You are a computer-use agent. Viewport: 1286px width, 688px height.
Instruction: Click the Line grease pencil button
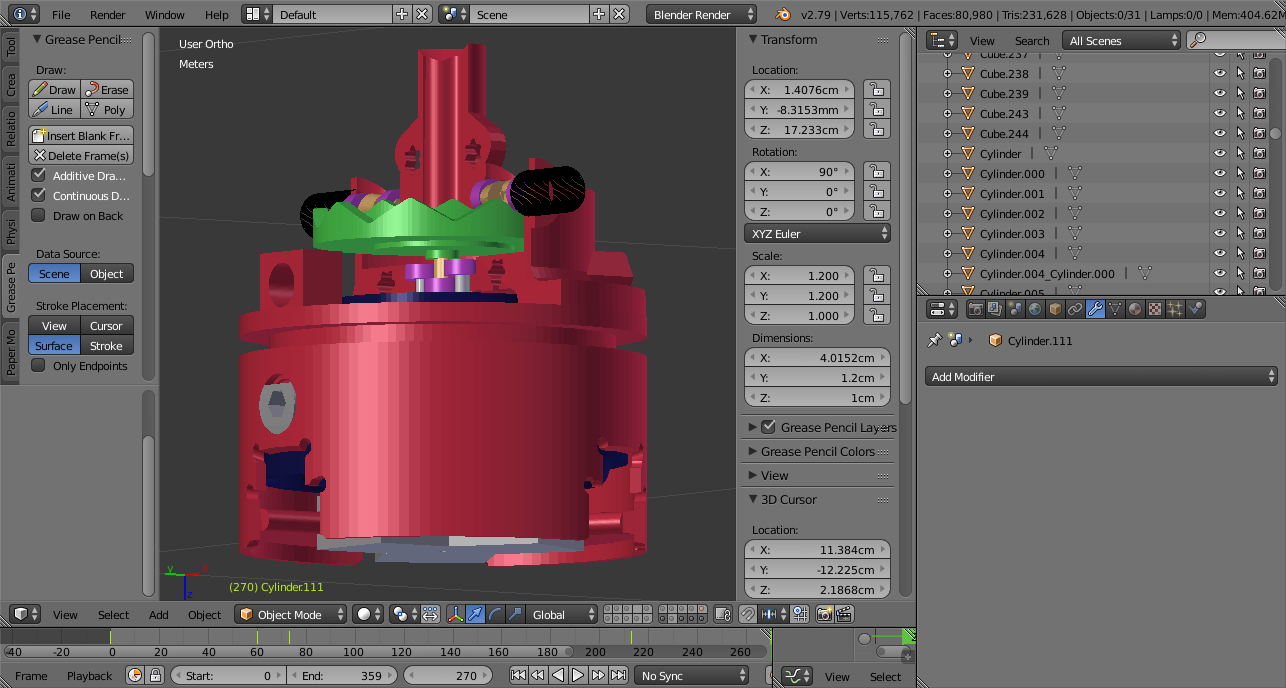(54, 109)
